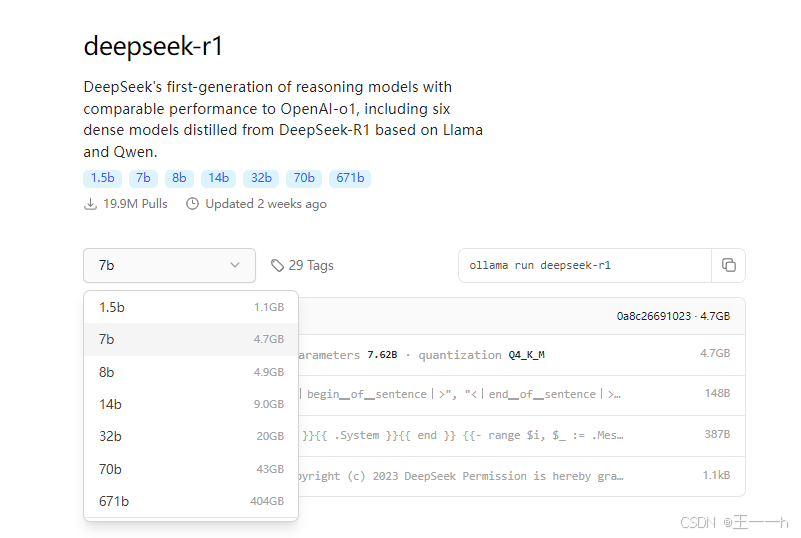Click the 32b blue tag badge
The image size is (801, 538).
[261, 178]
